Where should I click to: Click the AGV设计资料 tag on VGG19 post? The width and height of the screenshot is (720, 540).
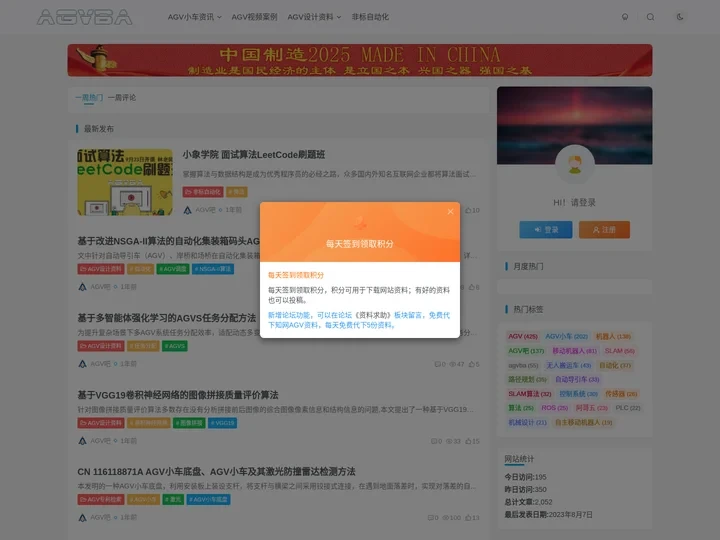point(101,423)
